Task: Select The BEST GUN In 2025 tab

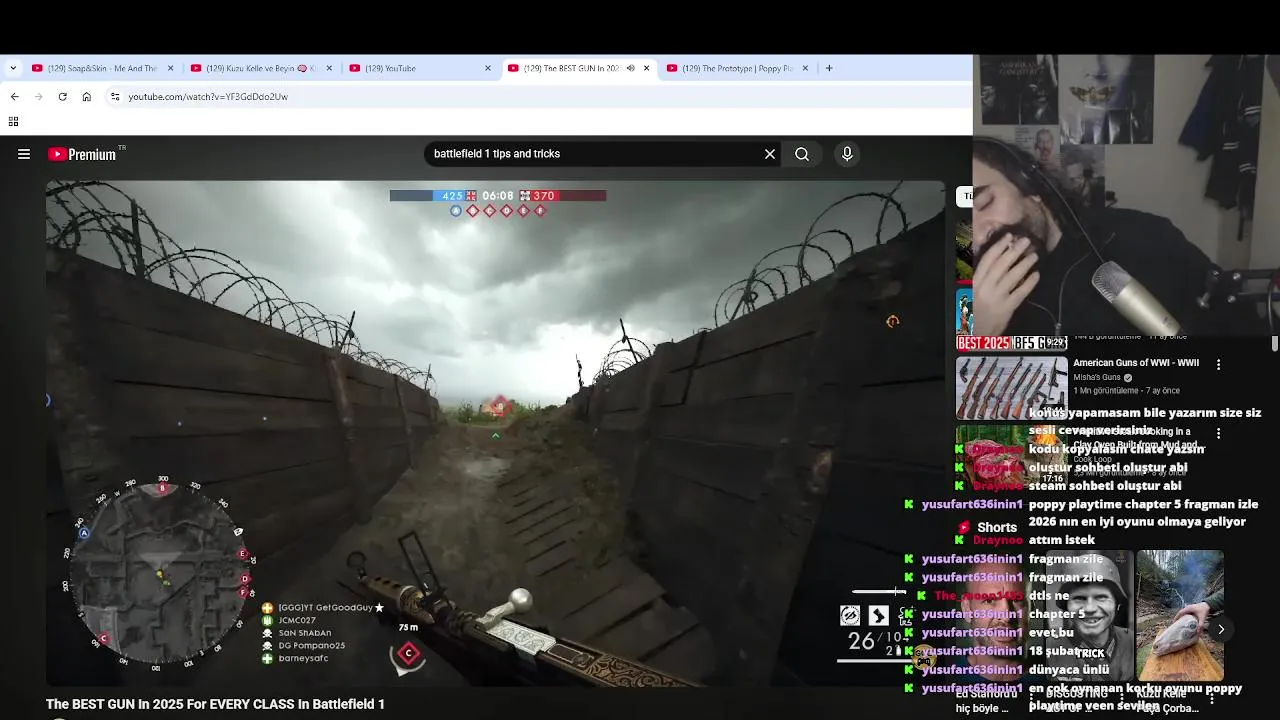Action: 566,68
